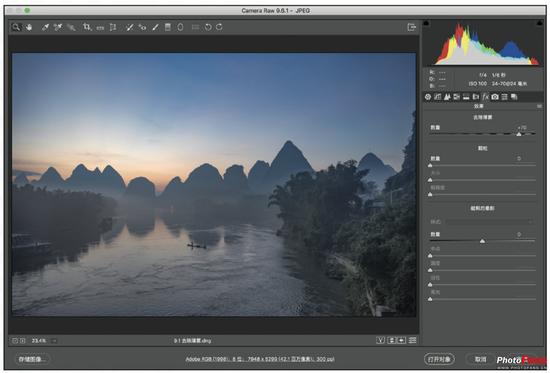This screenshot has height=373, width=550.
Task: Swap before and after settings icon
Action: [x=391, y=340]
